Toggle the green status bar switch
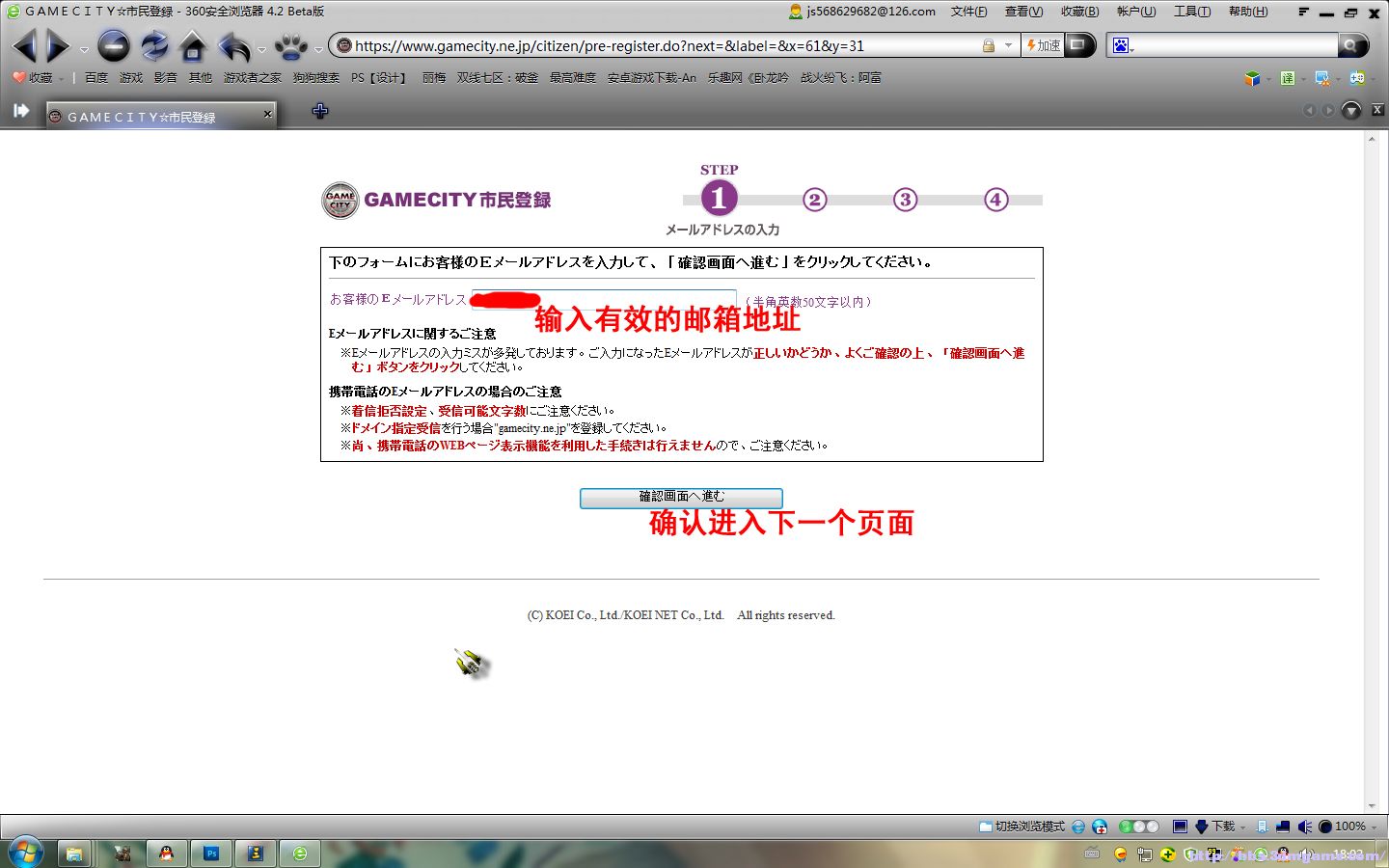 [x=1138, y=827]
